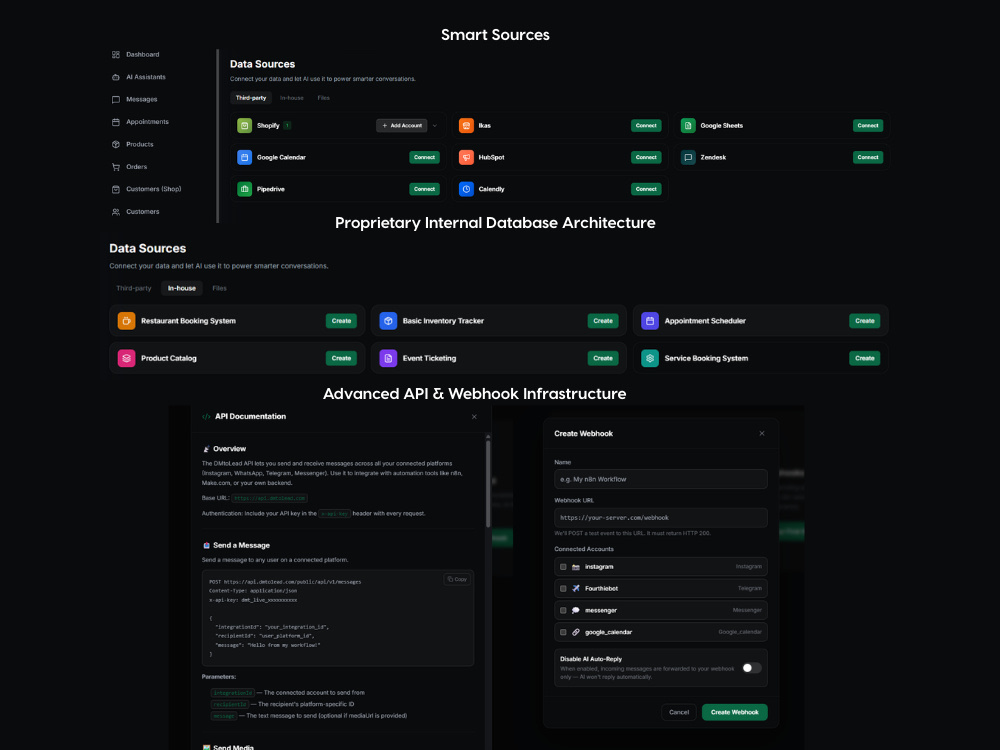Go to Messages in the sidebar
Viewport: 1000px width, 750px height.
(134, 99)
